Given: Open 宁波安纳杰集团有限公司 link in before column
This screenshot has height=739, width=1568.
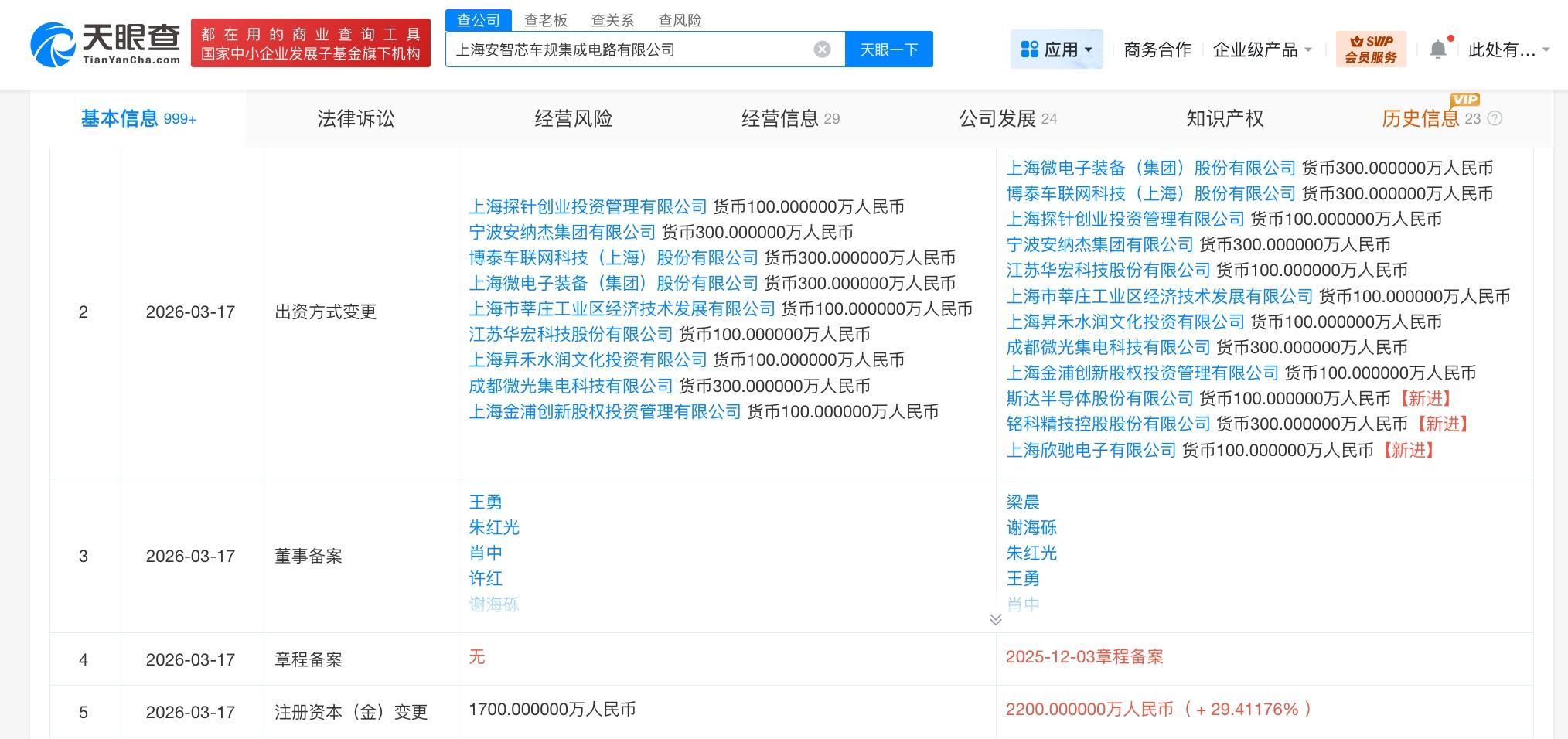Looking at the screenshot, I should click(562, 232).
